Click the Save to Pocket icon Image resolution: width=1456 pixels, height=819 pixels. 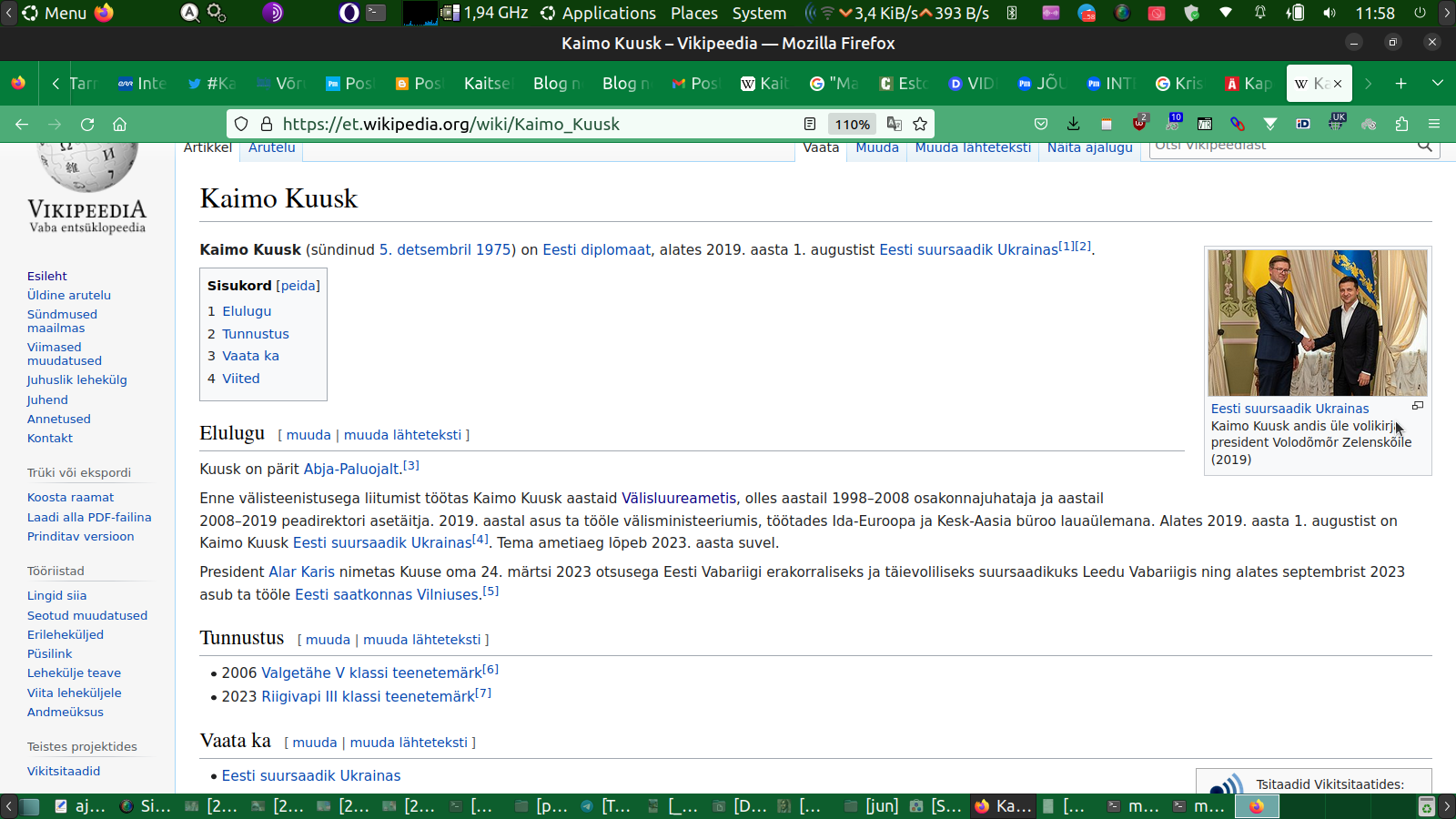pyautogui.click(x=1041, y=124)
